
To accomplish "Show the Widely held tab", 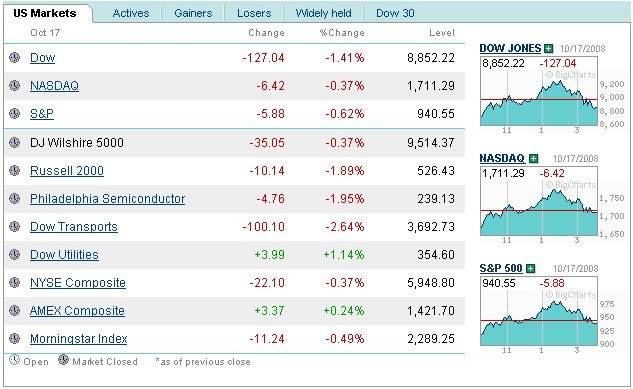I will click(x=323, y=13).
